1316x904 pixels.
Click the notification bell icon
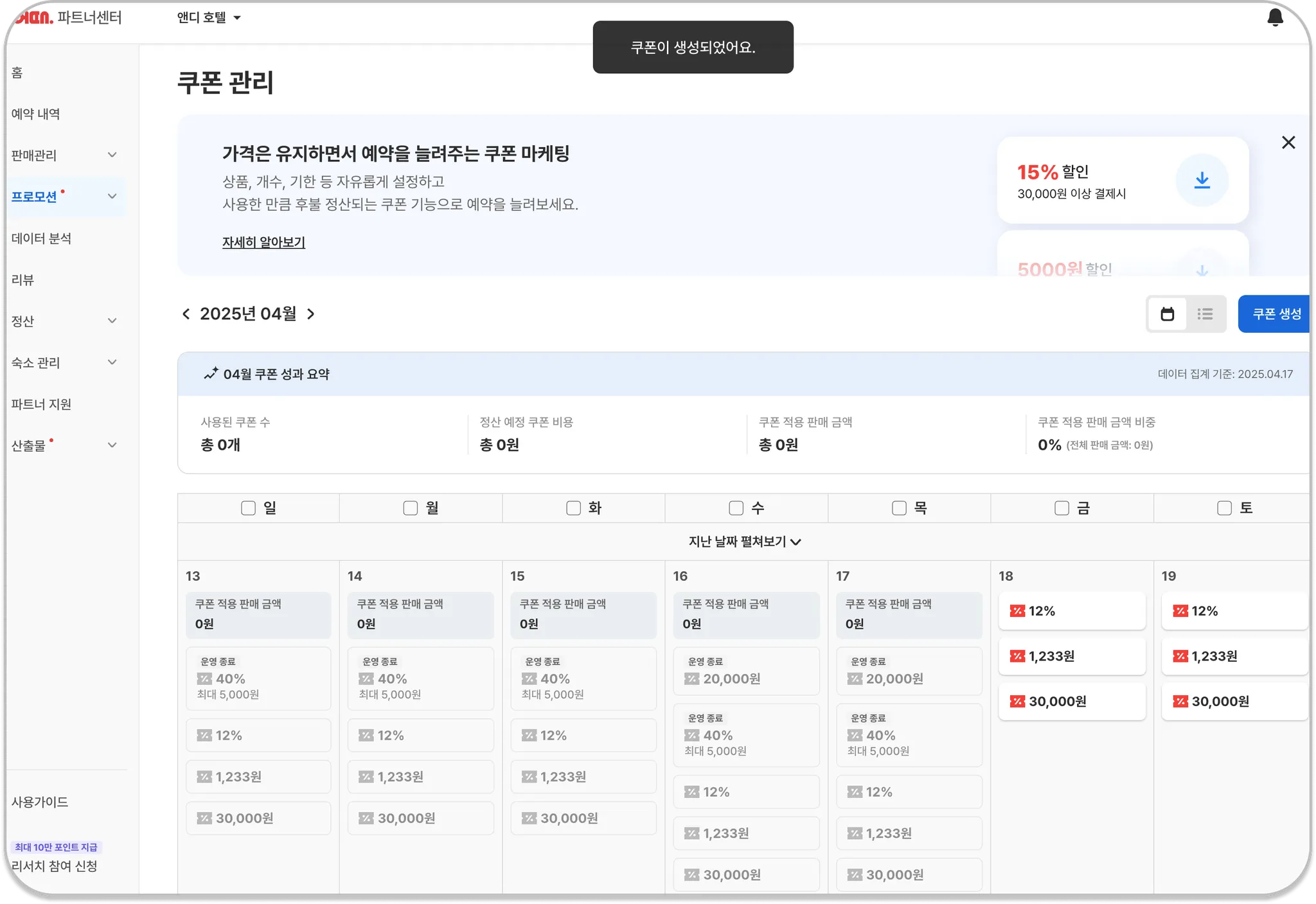tap(1275, 18)
